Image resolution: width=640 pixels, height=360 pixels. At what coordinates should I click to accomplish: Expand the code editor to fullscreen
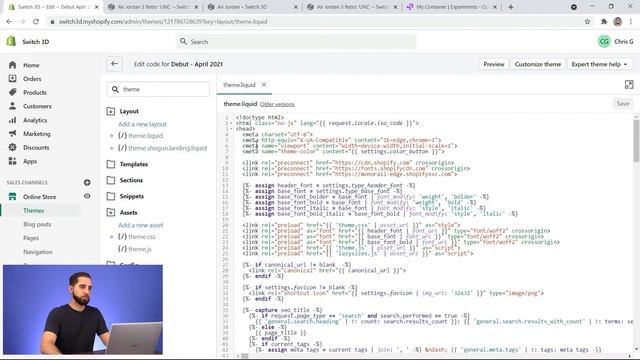pos(629,84)
